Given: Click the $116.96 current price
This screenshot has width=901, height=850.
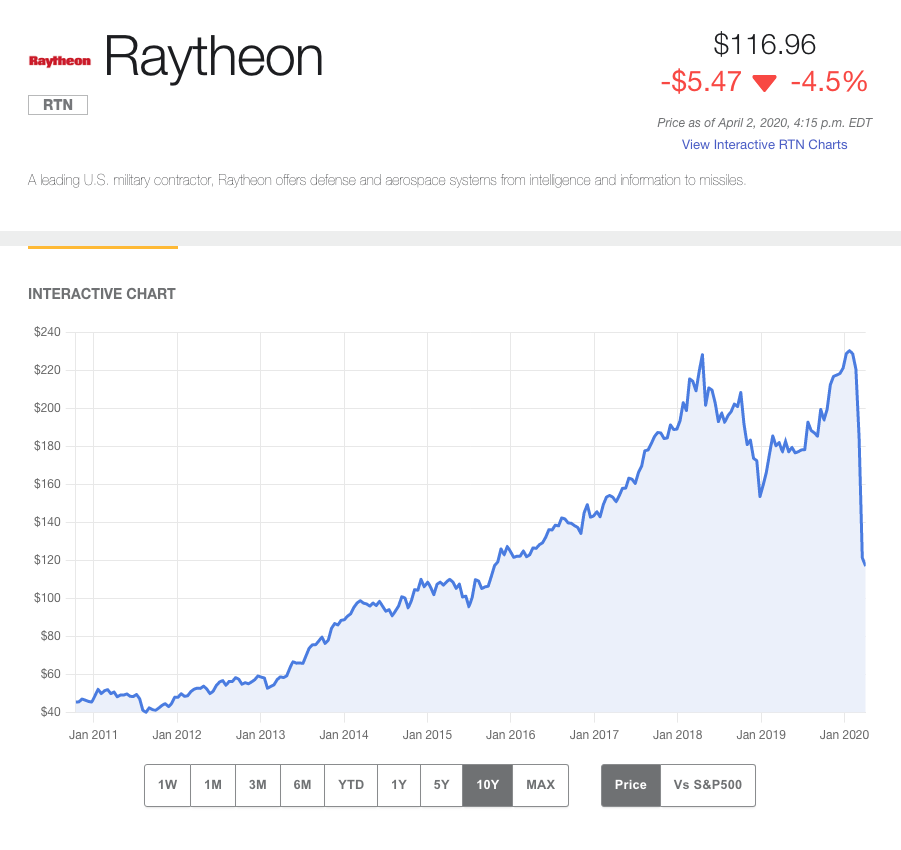Looking at the screenshot, I should (764, 45).
